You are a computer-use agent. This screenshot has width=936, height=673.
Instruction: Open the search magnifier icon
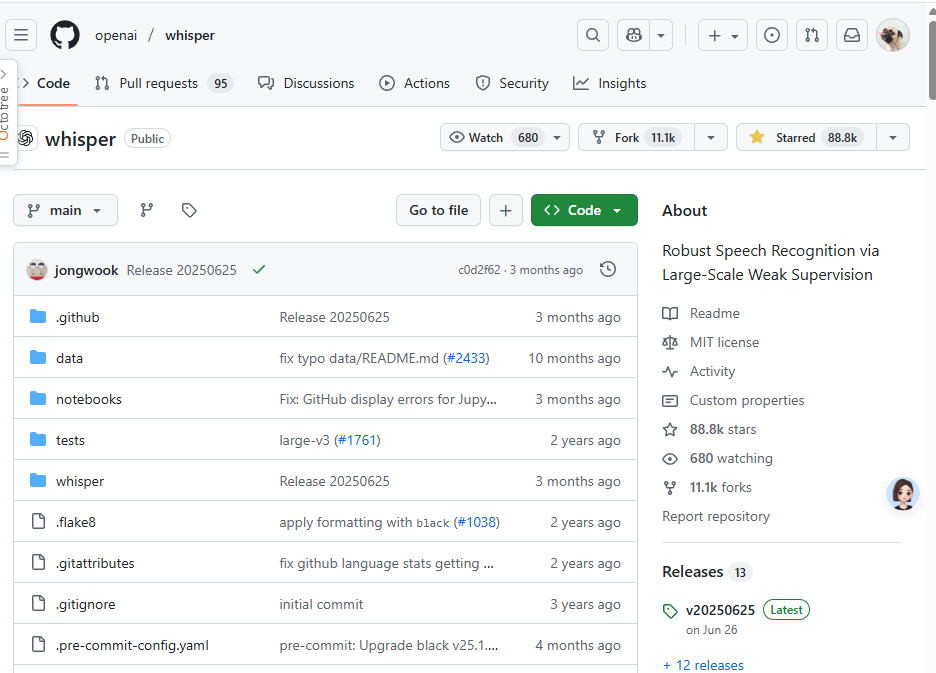click(x=593, y=35)
